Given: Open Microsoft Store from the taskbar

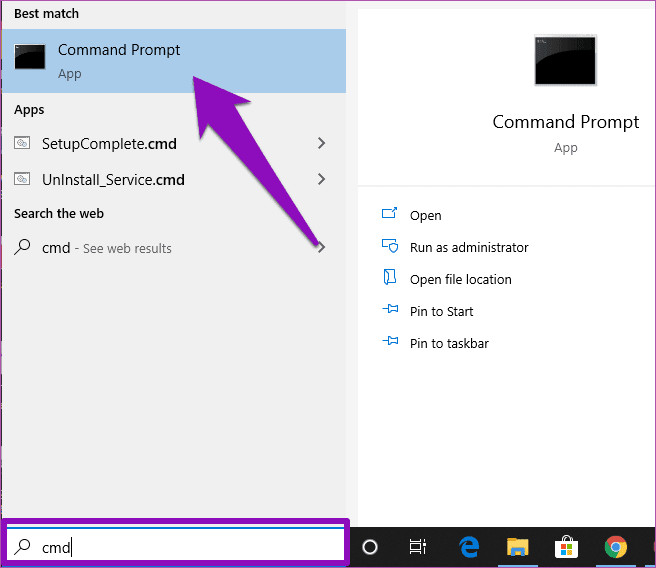Looking at the screenshot, I should [x=566, y=547].
